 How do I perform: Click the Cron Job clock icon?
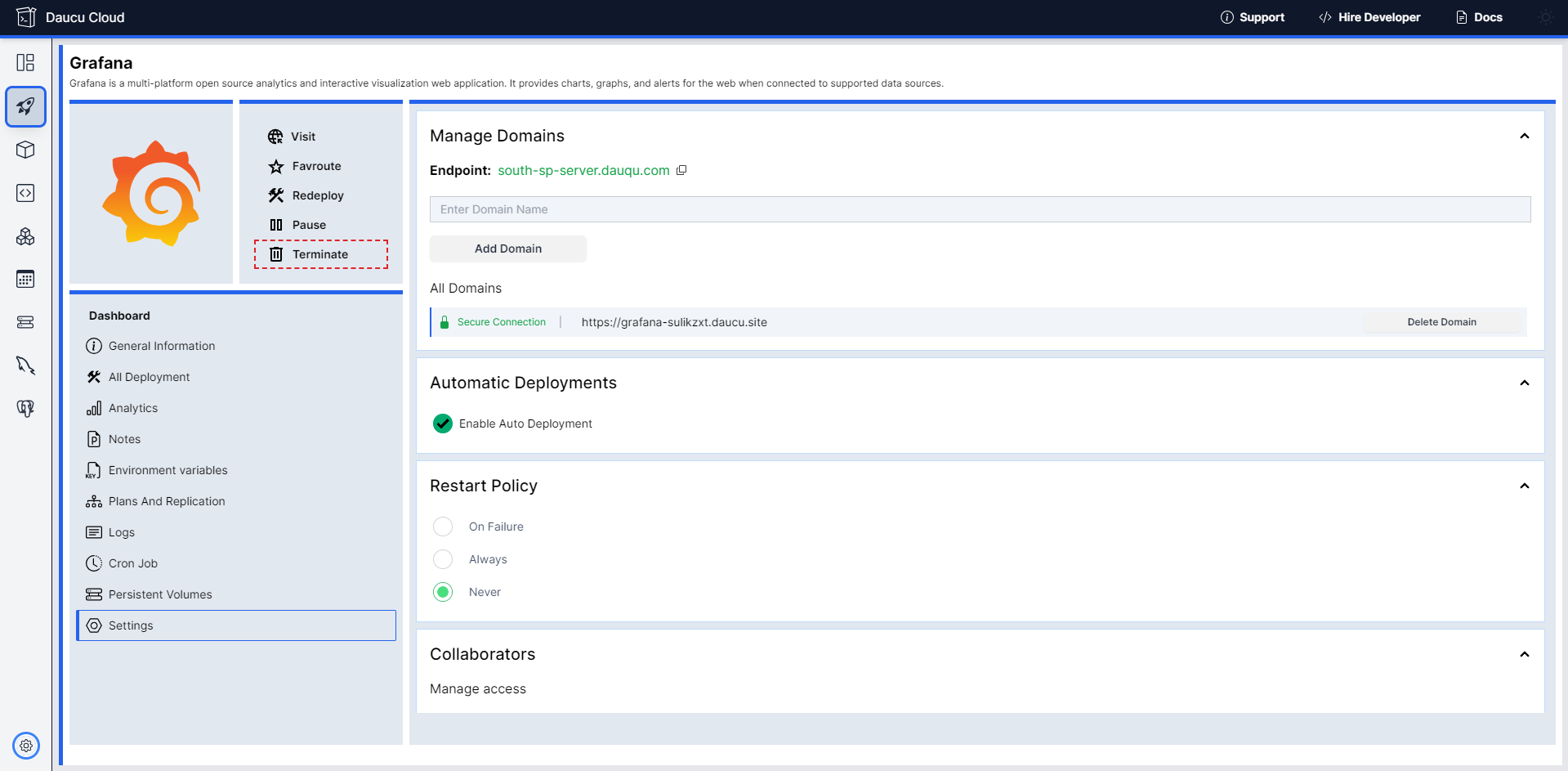pos(94,563)
